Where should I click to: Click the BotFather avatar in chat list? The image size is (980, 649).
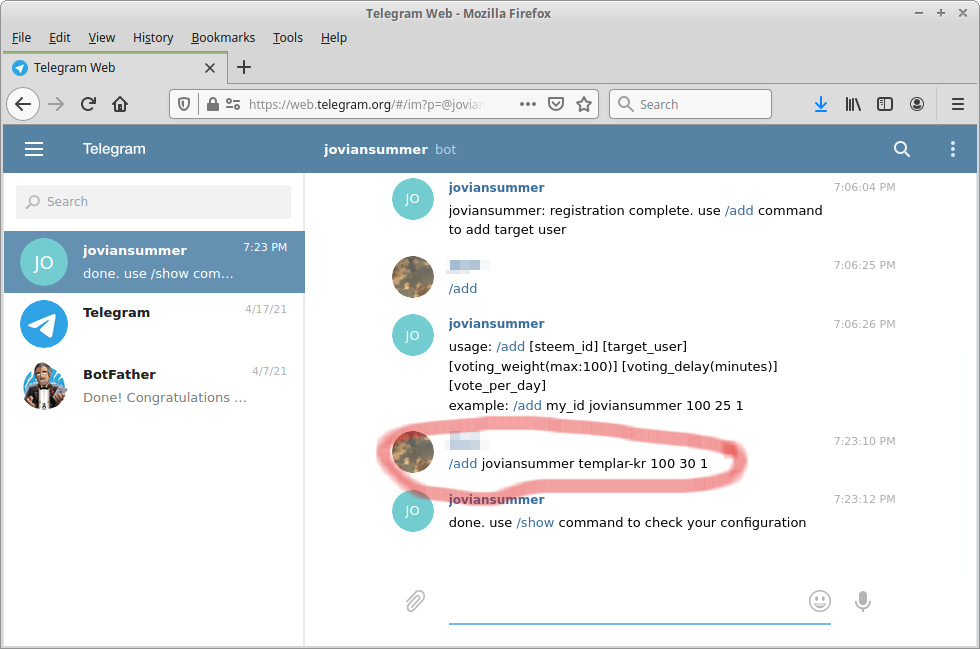click(x=44, y=386)
